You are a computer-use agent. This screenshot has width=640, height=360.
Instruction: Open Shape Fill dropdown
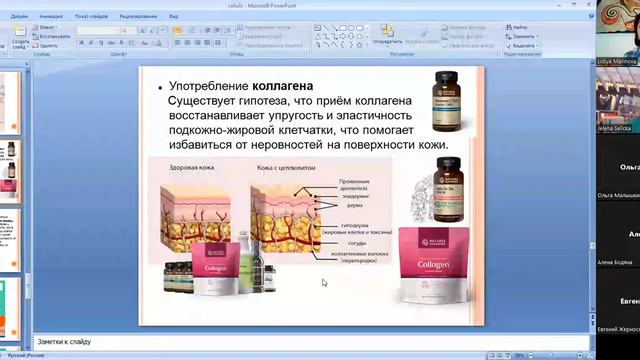(x=464, y=27)
